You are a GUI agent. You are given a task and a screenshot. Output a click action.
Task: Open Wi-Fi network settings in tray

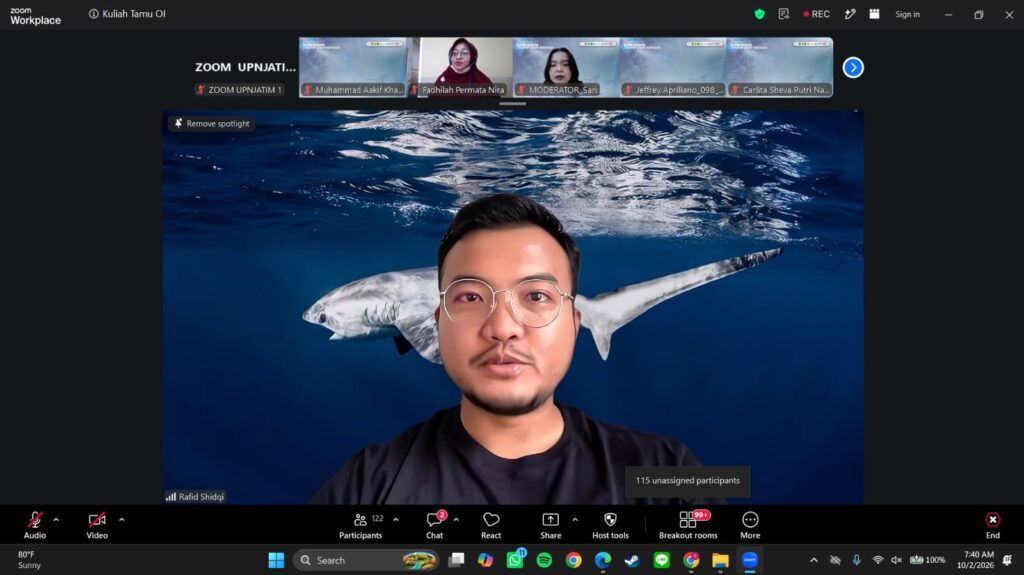878,560
